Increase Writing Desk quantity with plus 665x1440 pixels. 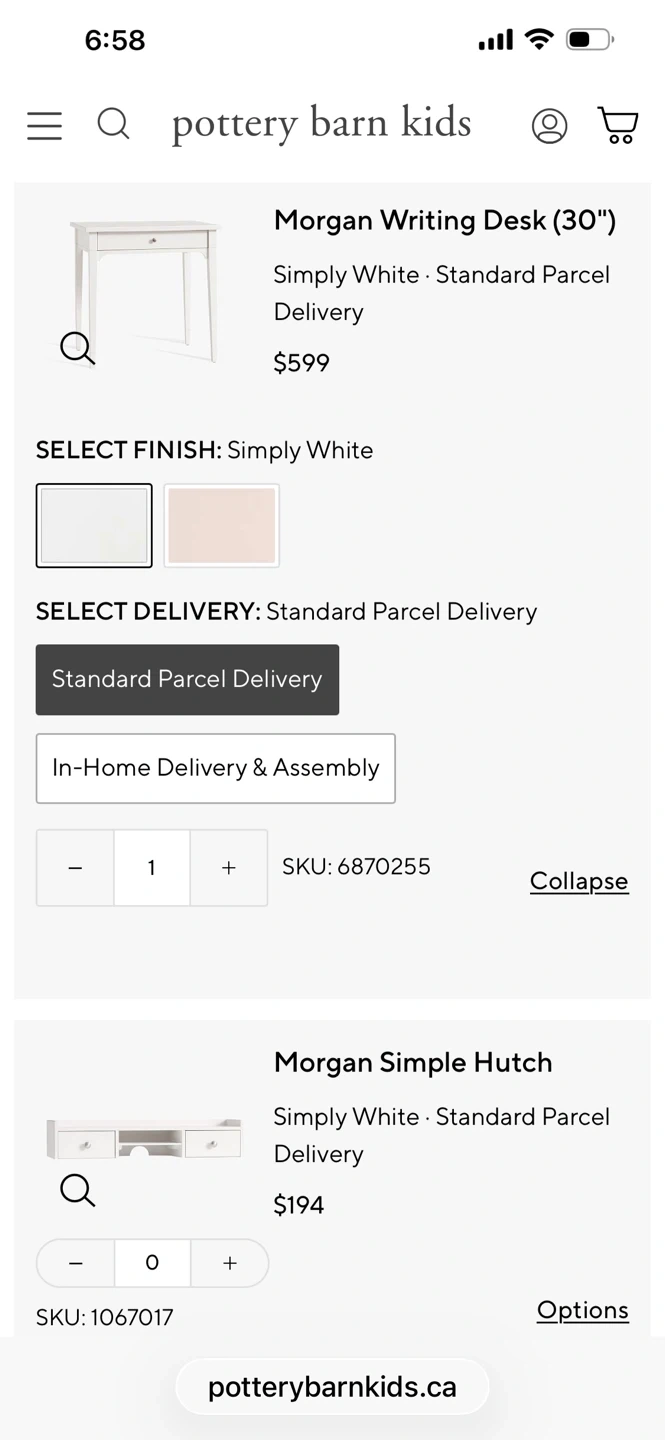[228, 868]
